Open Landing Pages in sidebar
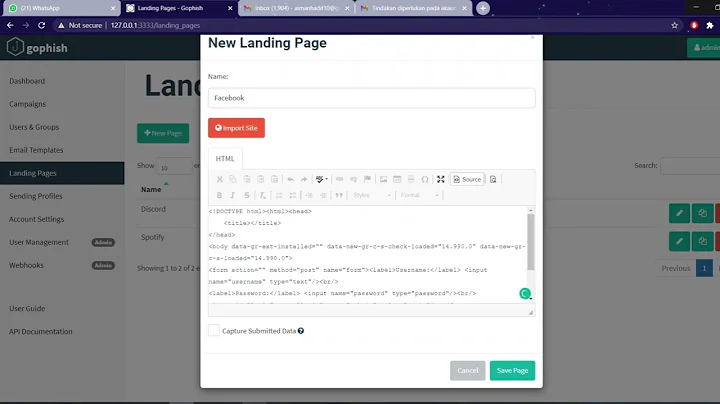Screen dimensions: 720x404 pos(62,173)
